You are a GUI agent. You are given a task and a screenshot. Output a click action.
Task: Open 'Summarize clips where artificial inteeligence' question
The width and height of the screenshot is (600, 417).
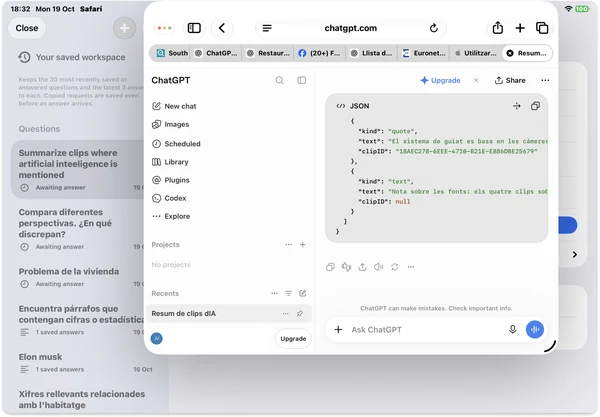(x=78, y=169)
